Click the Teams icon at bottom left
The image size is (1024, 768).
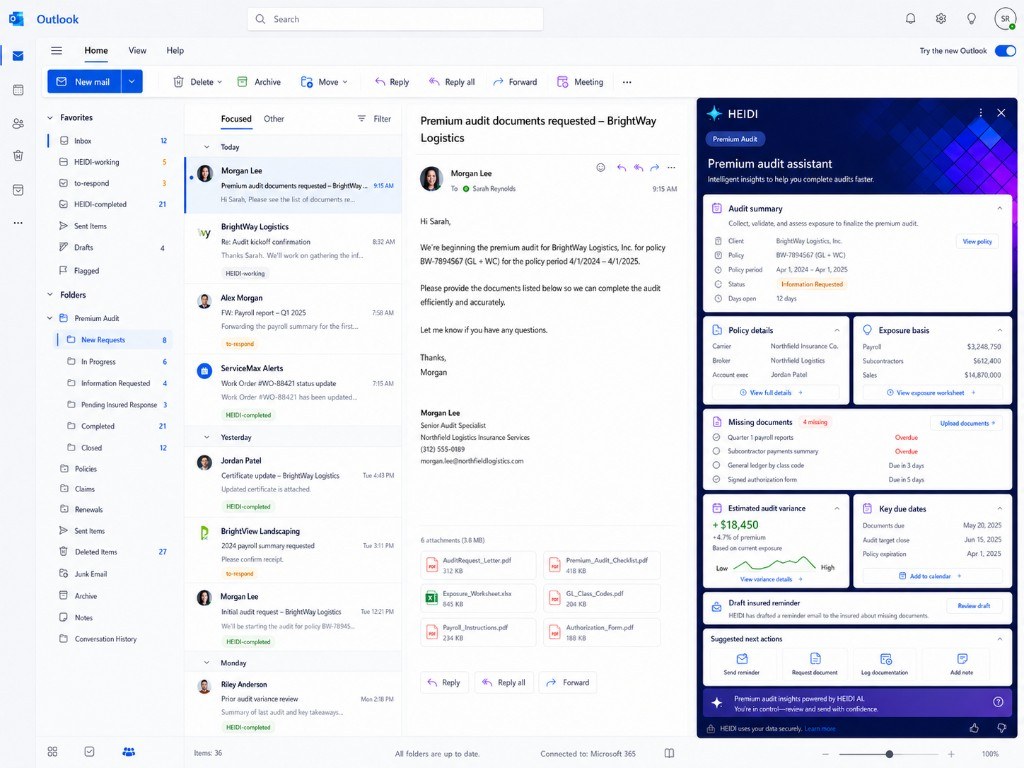[x=129, y=752]
